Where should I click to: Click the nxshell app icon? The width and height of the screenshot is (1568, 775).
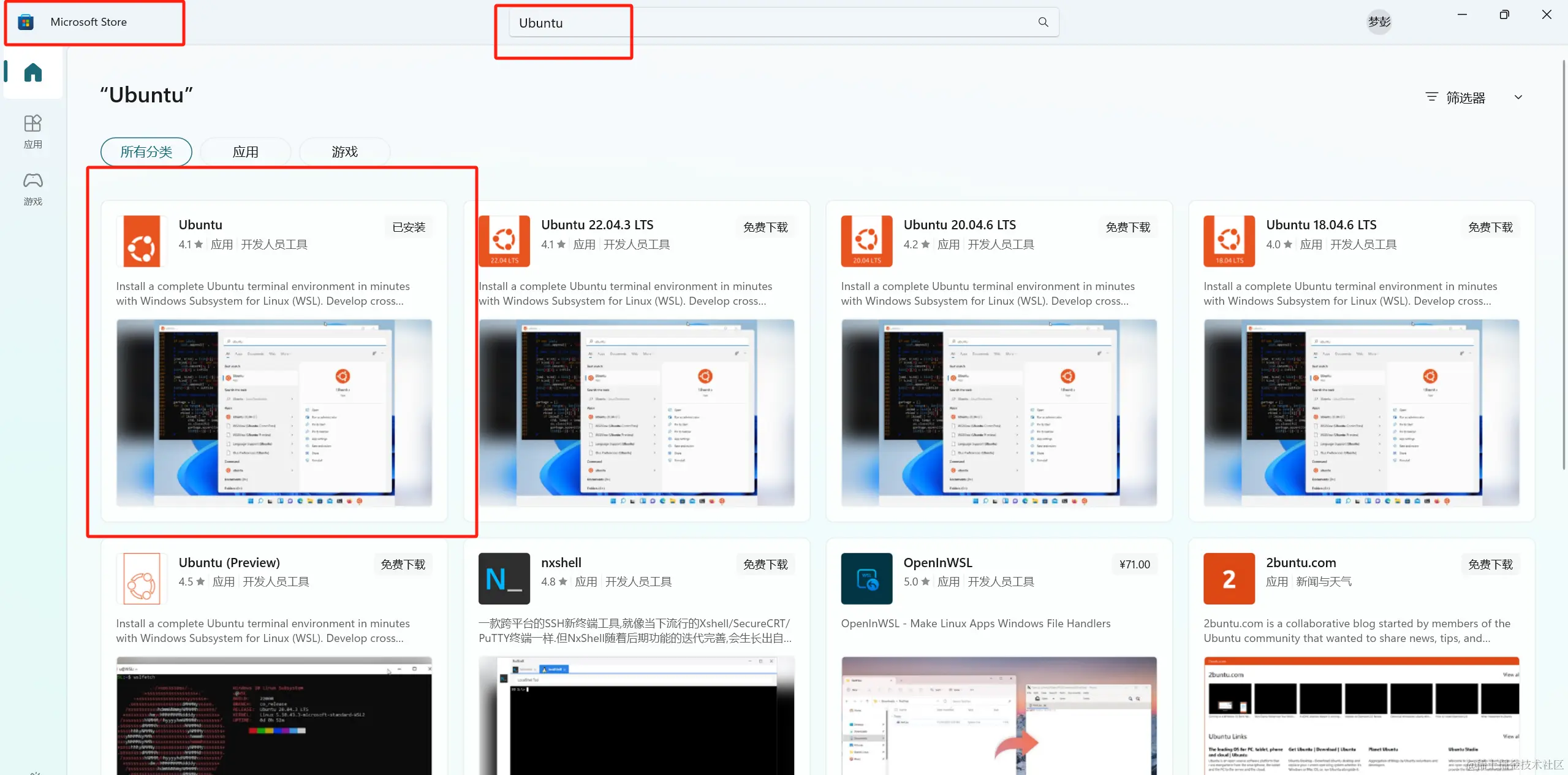504,578
